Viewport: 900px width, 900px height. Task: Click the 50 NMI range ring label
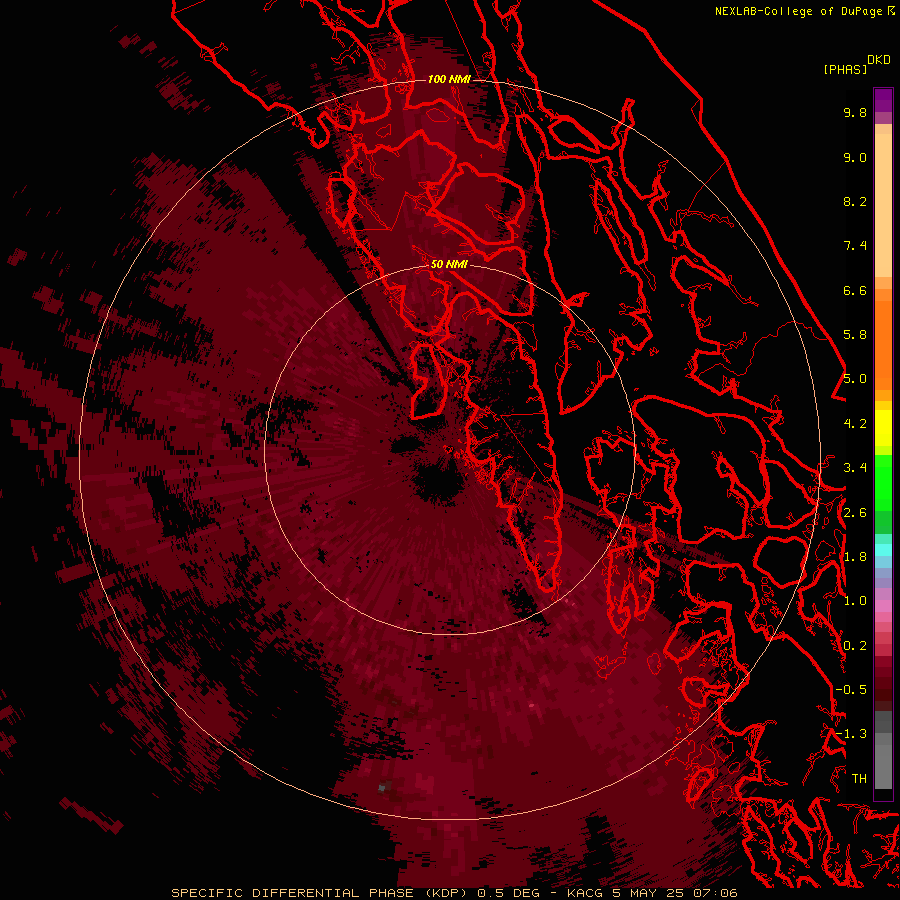point(449,264)
